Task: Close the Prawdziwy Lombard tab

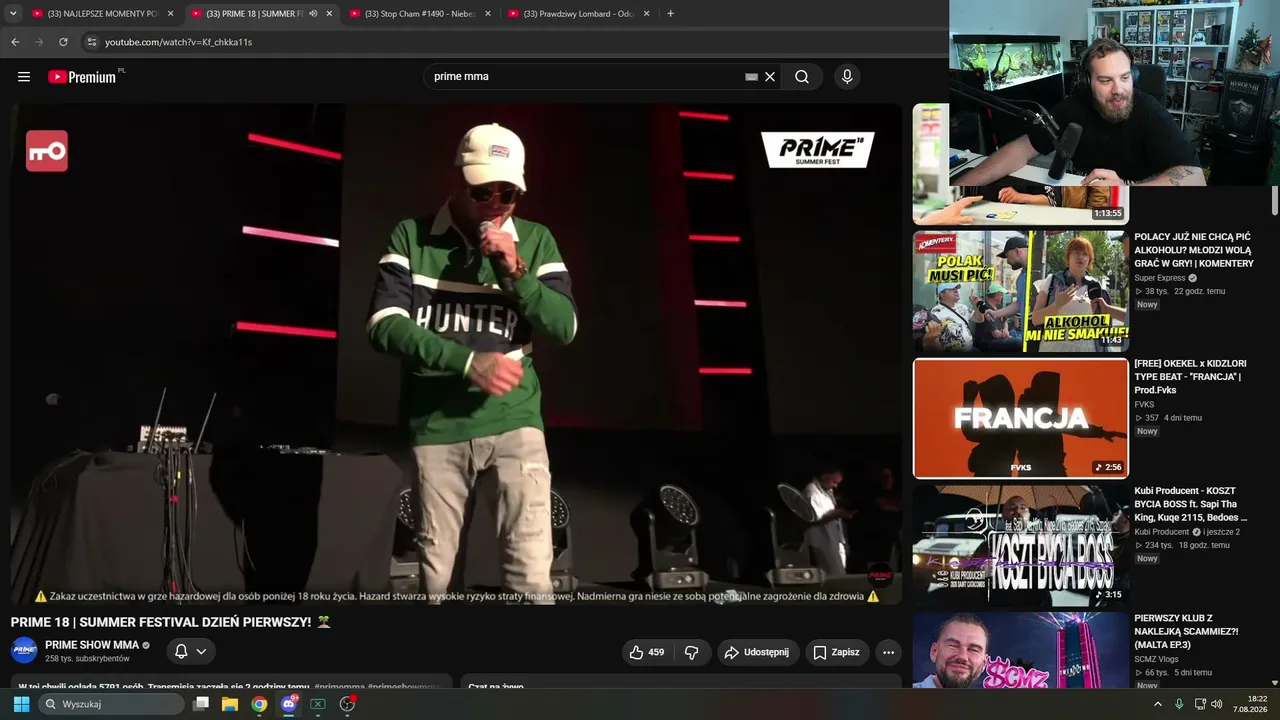Action: coord(646,14)
